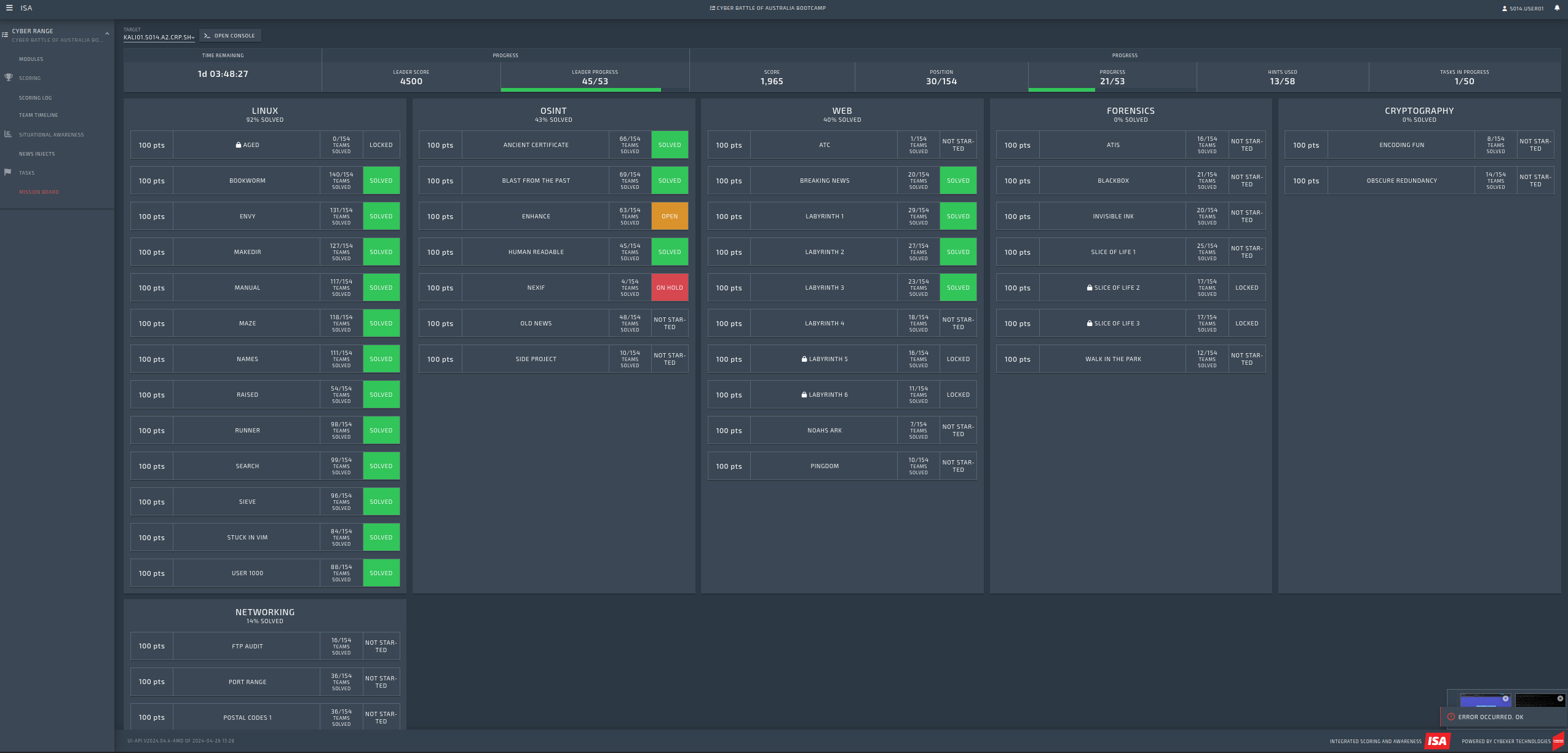Viewport: 1568px width, 753px height.
Task: Open the User 1000 task
Action: 265,573
